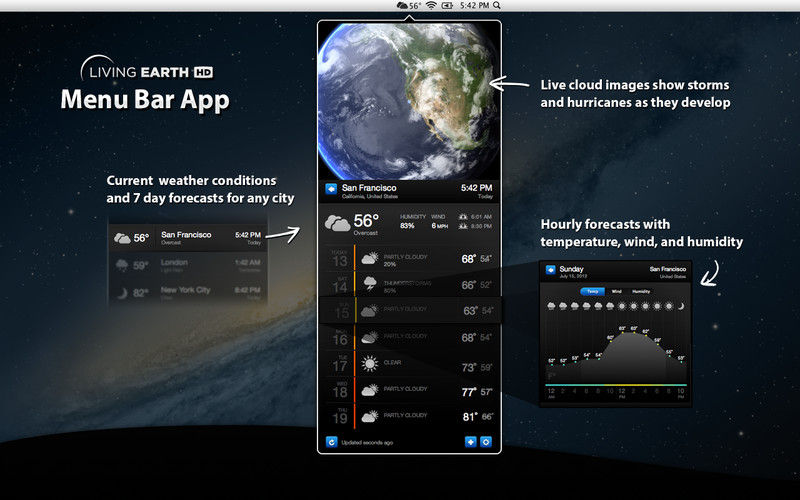Image resolution: width=800 pixels, height=500 pixels.
Task: Click the Sunday heading in hourly panel
Action: (x=571, y=269)
